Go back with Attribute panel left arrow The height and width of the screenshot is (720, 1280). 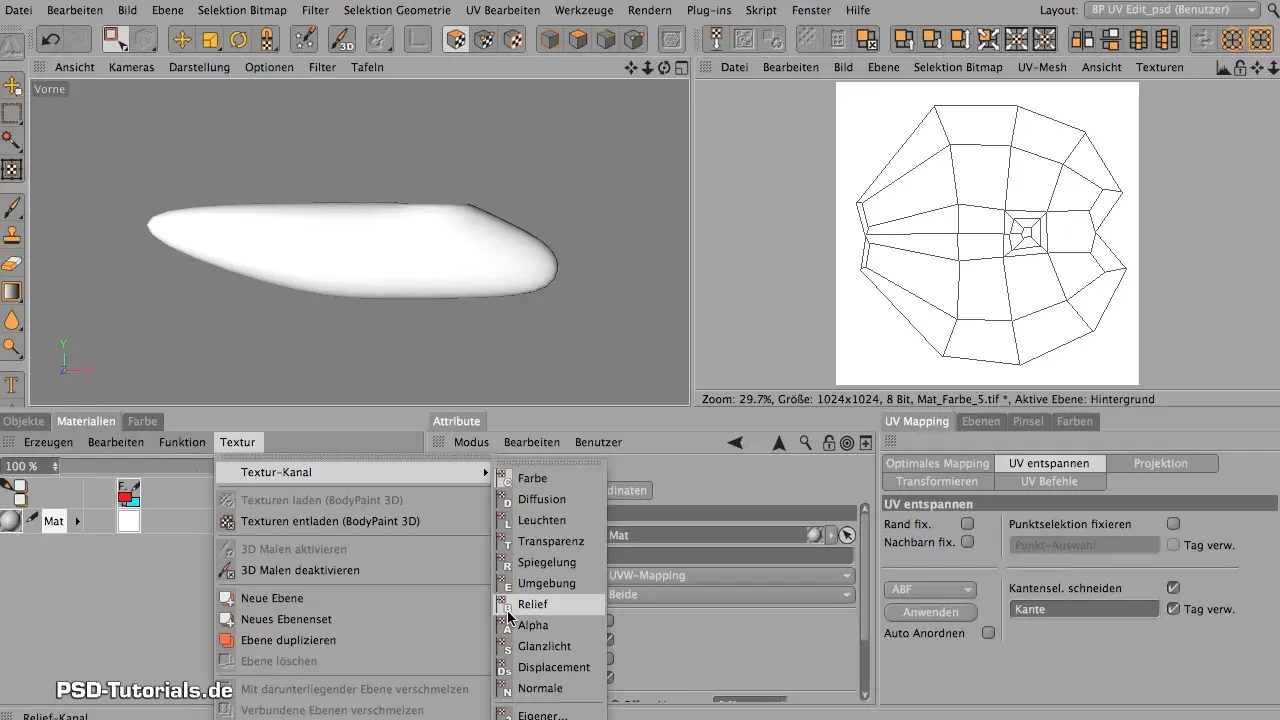[x=735, y=443]
